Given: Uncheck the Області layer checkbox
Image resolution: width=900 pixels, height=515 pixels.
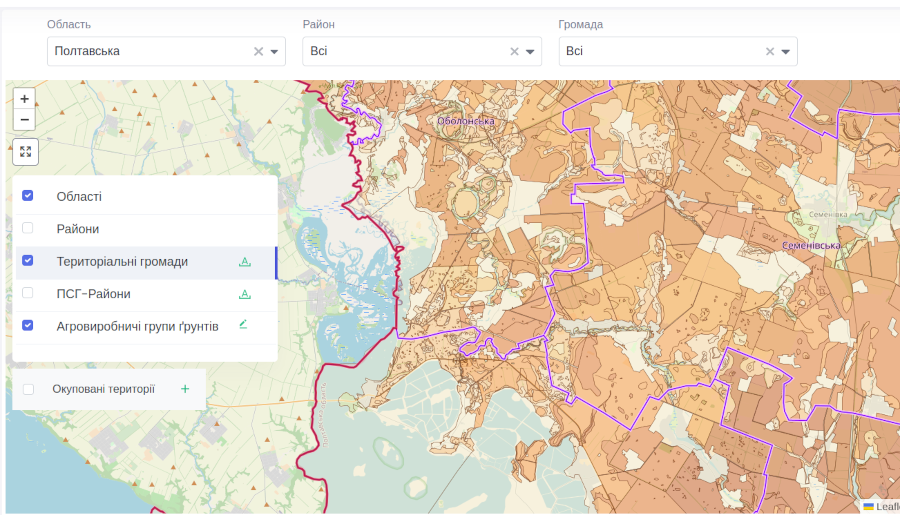Looking at the screenshot, I should click(28, 196).
